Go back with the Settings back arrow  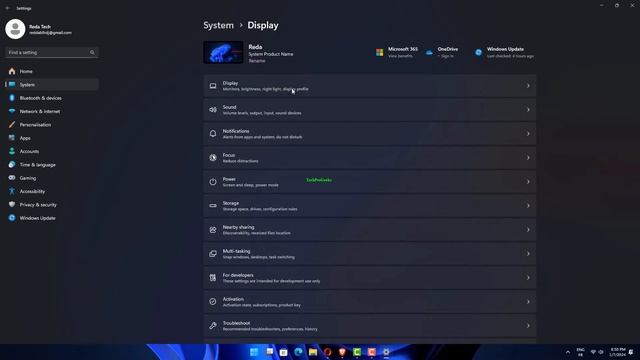7,8
